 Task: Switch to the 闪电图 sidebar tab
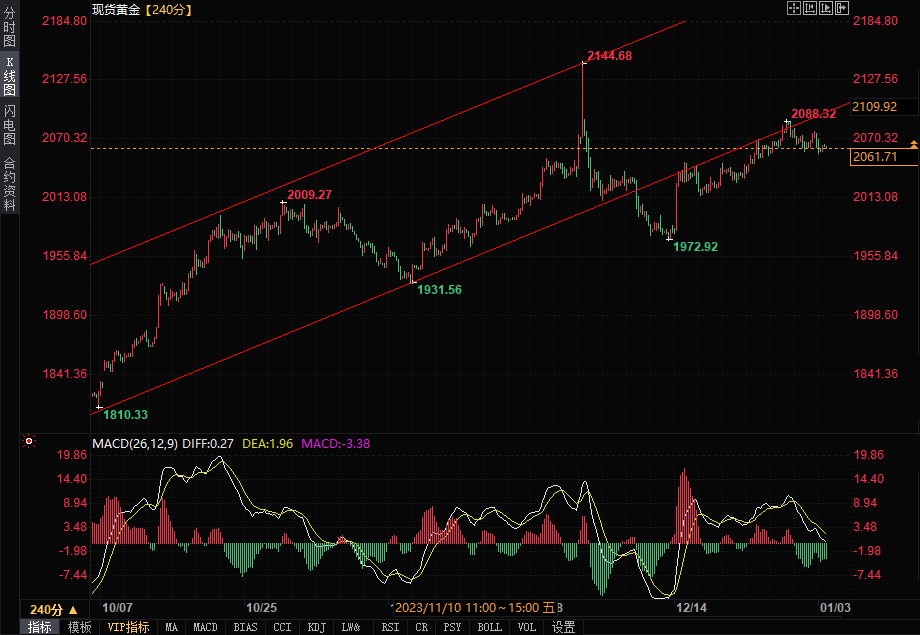[9, 124]
